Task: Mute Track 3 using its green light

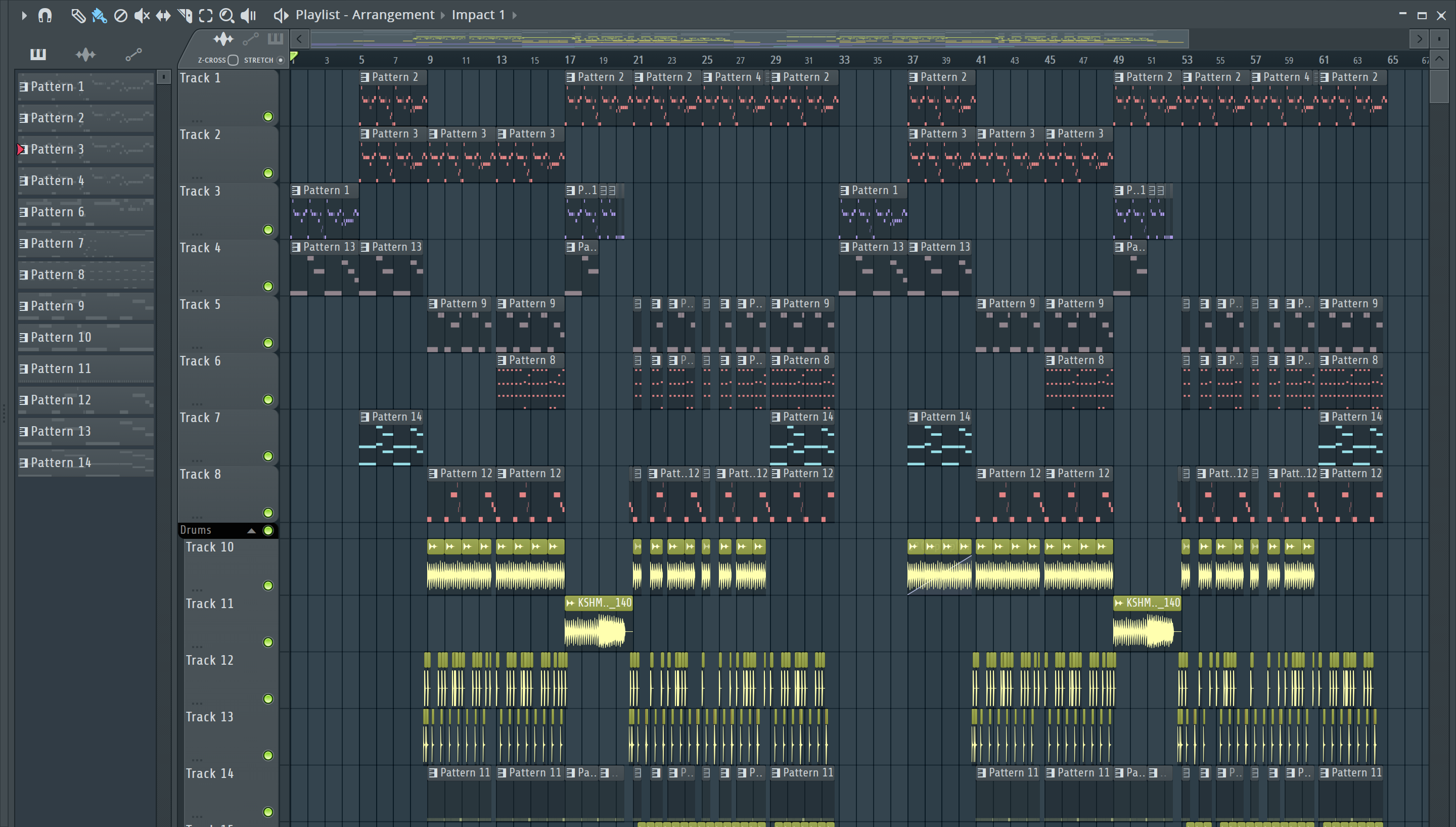Action: coord(268,230)
